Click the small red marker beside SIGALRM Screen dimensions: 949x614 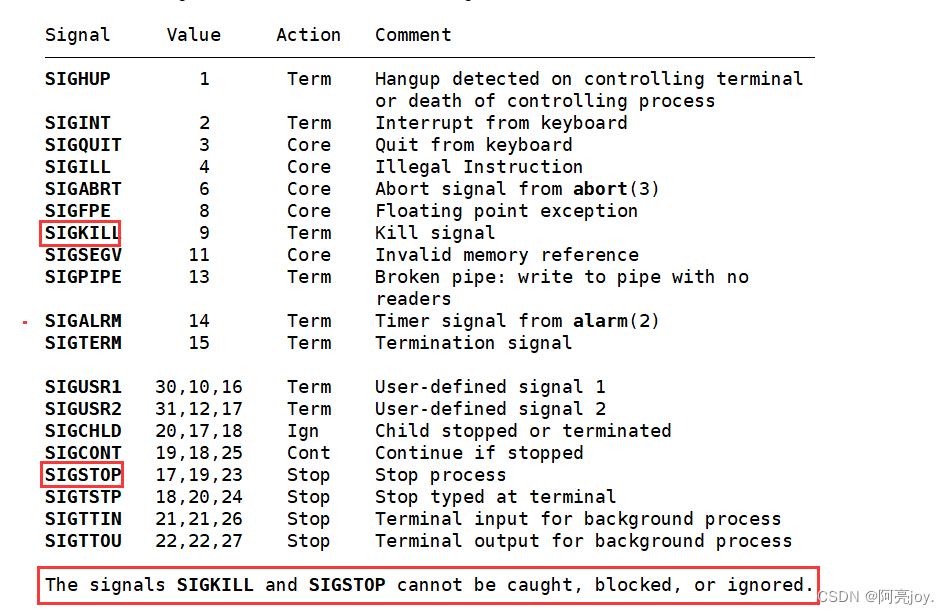pyautogui.click(x=25, y=322)
